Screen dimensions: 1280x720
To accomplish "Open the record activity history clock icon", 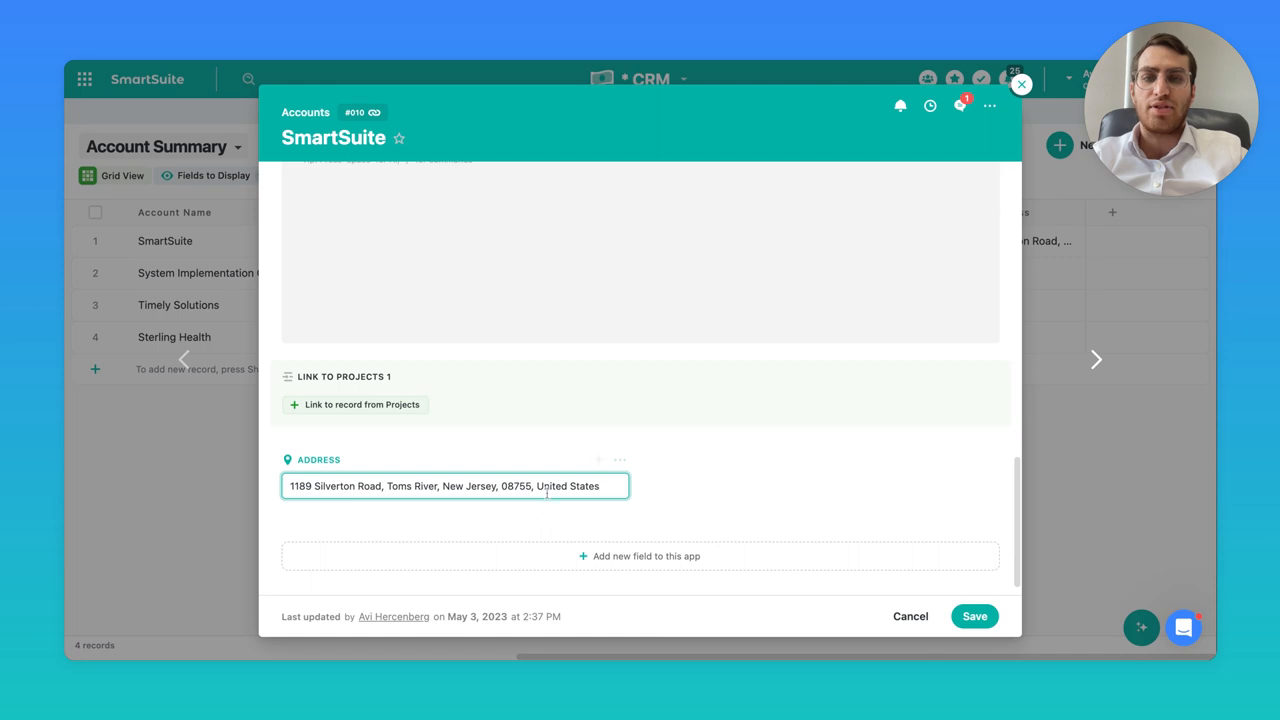I will pyautogui.click(x=930, y=106).
